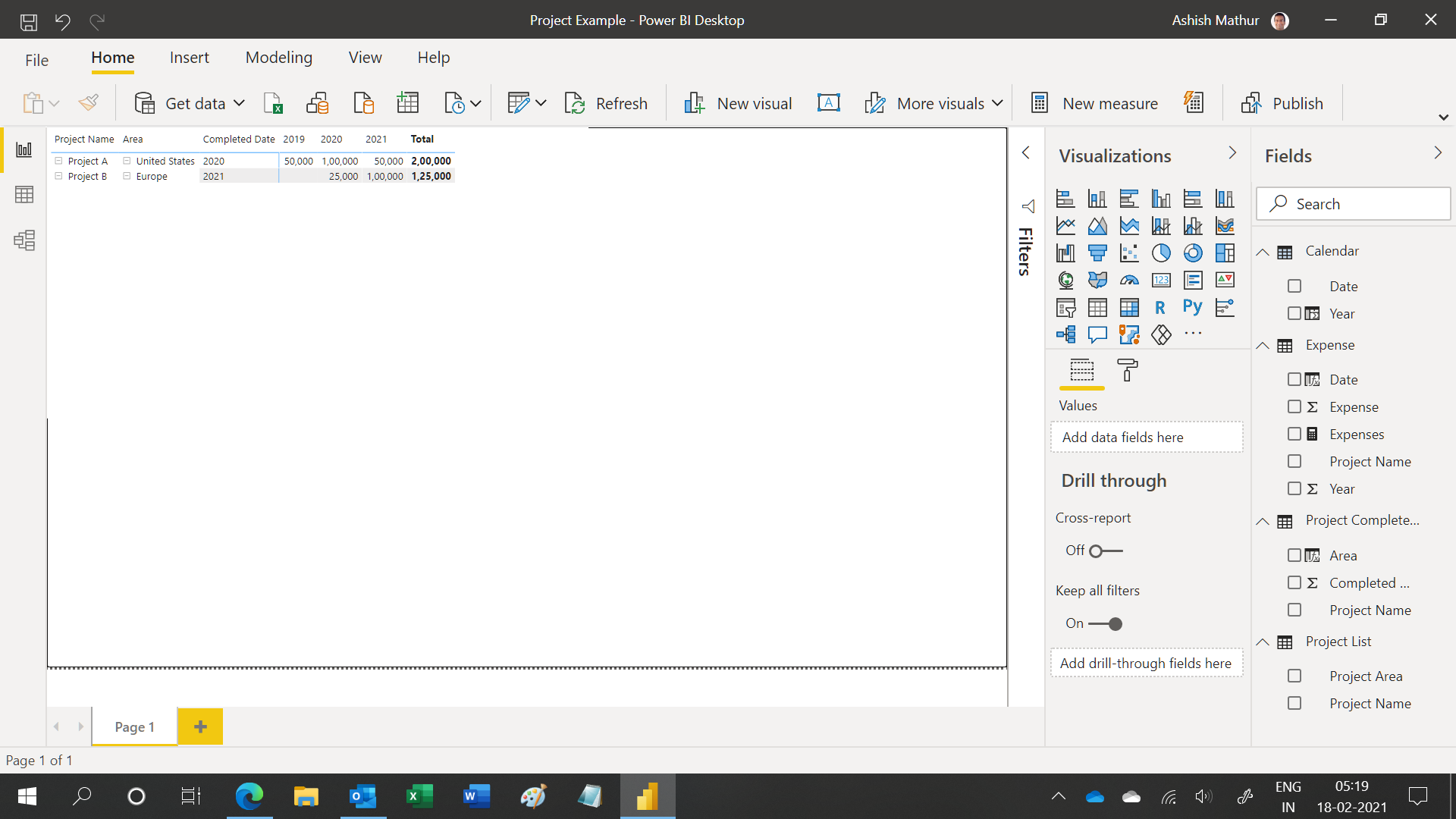Check the Completed field checkbox
Screen dimensions: 1456x819
point(1294,583)
